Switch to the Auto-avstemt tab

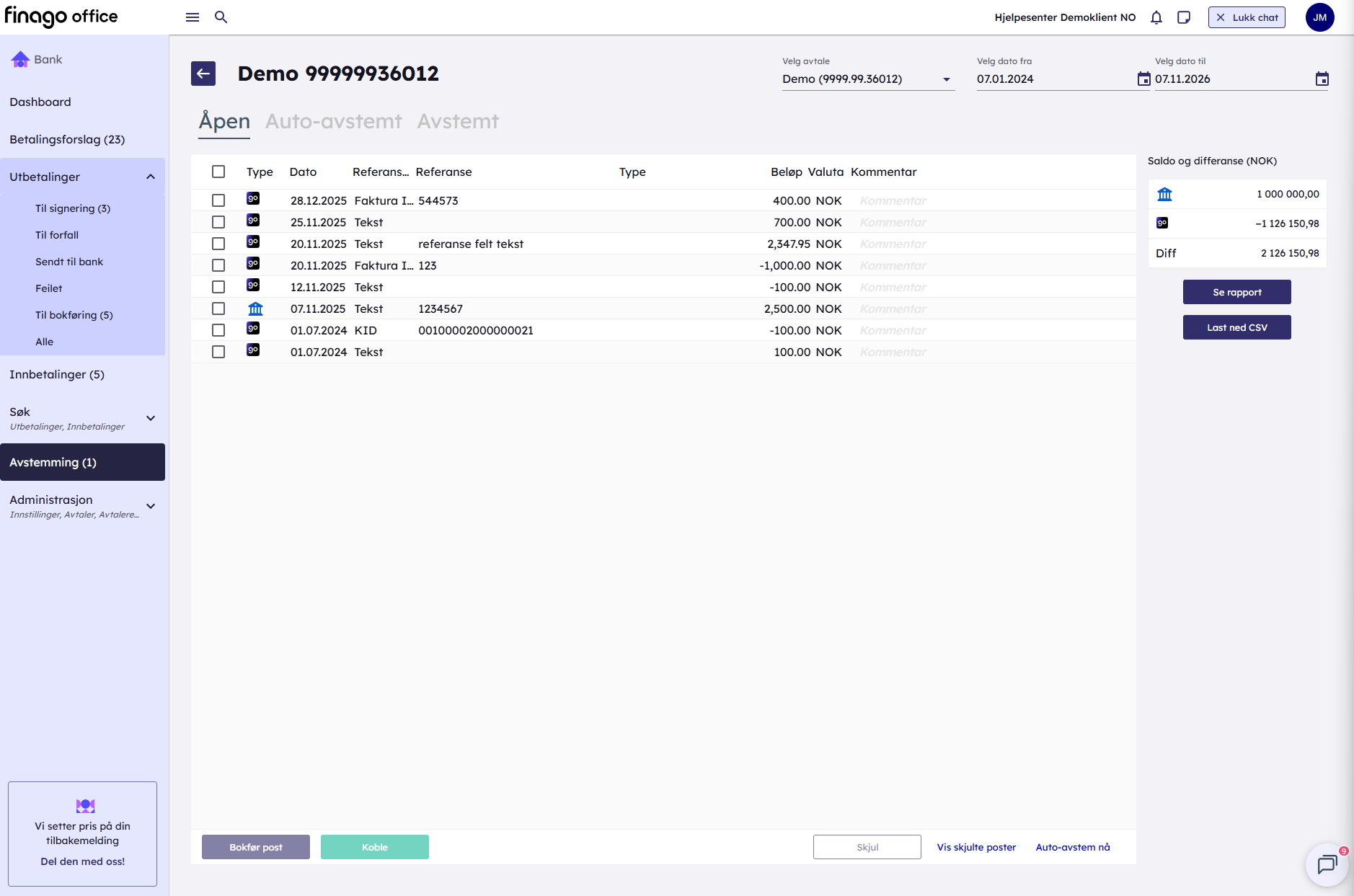pyautogui.click(x=333, y=121)
